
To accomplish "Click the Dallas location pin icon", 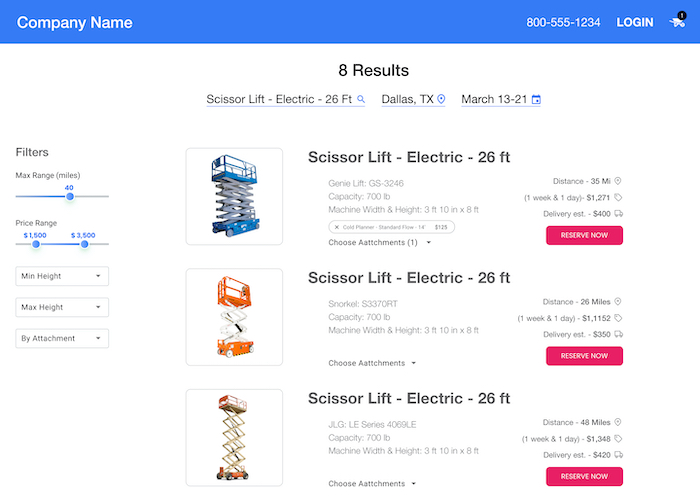I will point(441,99).
